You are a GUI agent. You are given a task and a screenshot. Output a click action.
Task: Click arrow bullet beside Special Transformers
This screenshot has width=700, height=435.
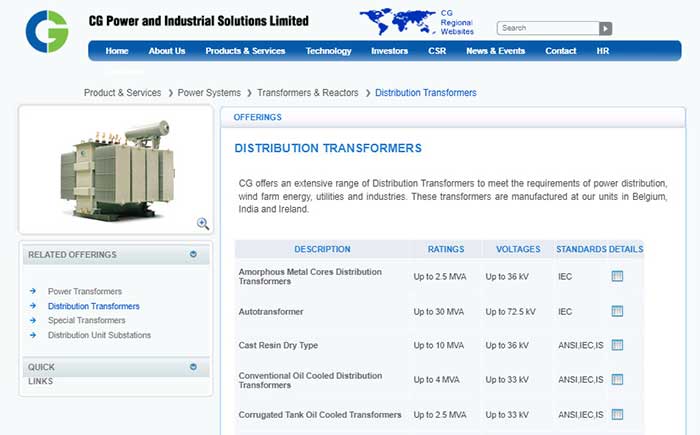[33, 320]
